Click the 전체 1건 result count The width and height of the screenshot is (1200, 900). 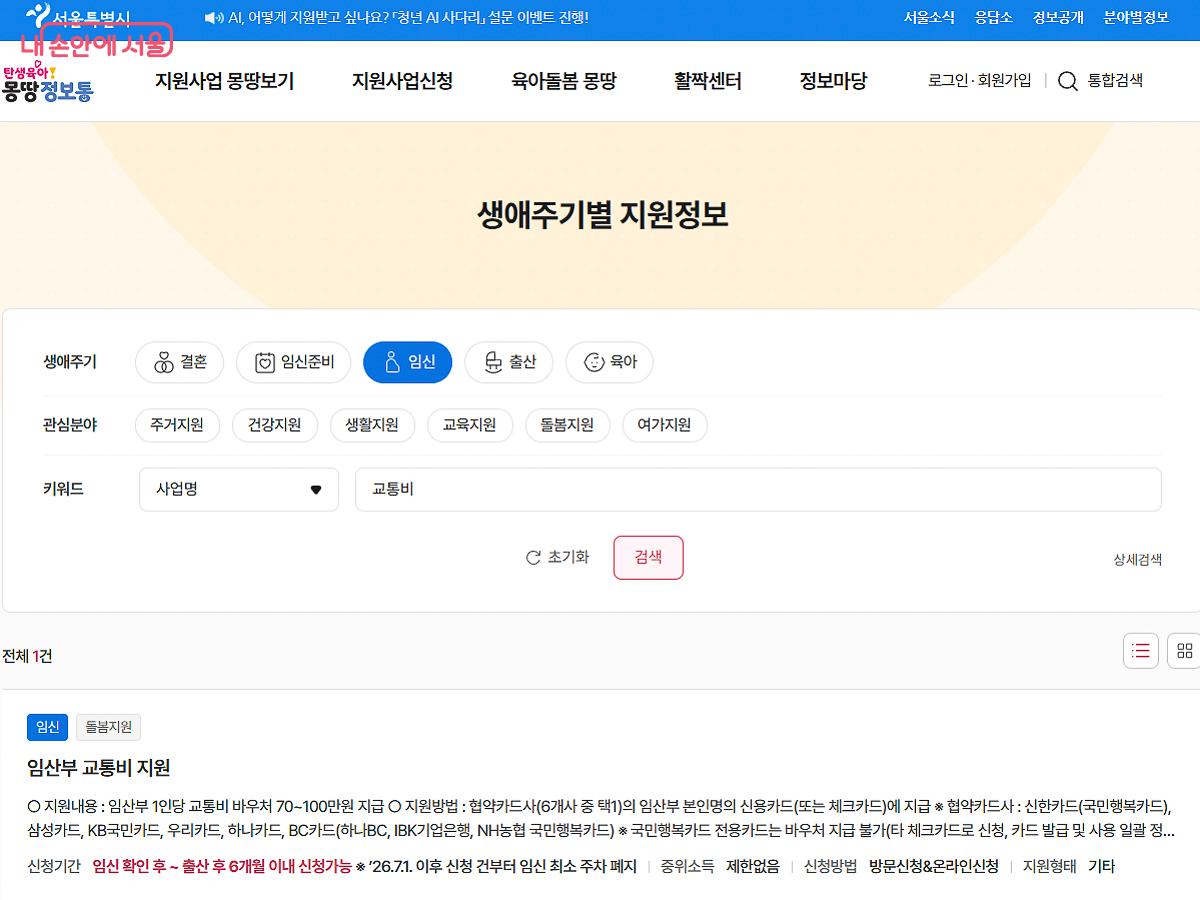click(27, 656)
